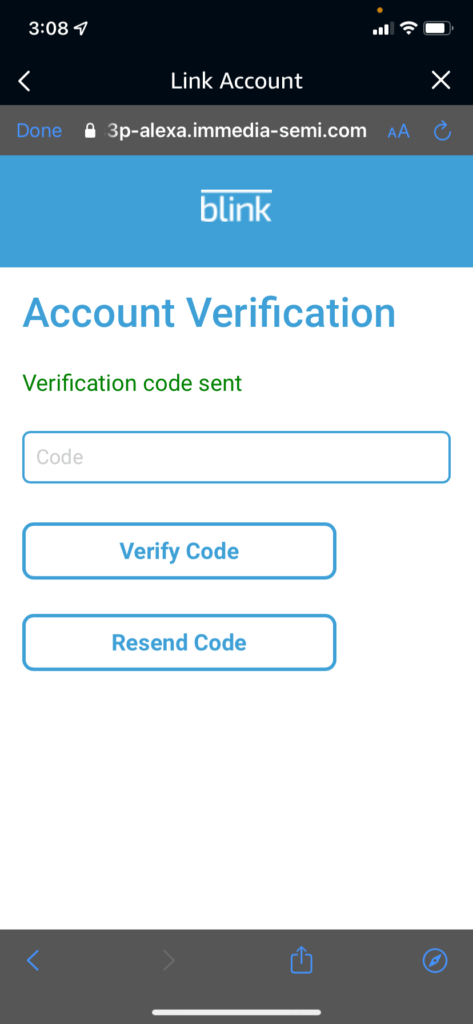Click the Resend Code button
Screen dimensions: 473x1024
coord(179,642)
